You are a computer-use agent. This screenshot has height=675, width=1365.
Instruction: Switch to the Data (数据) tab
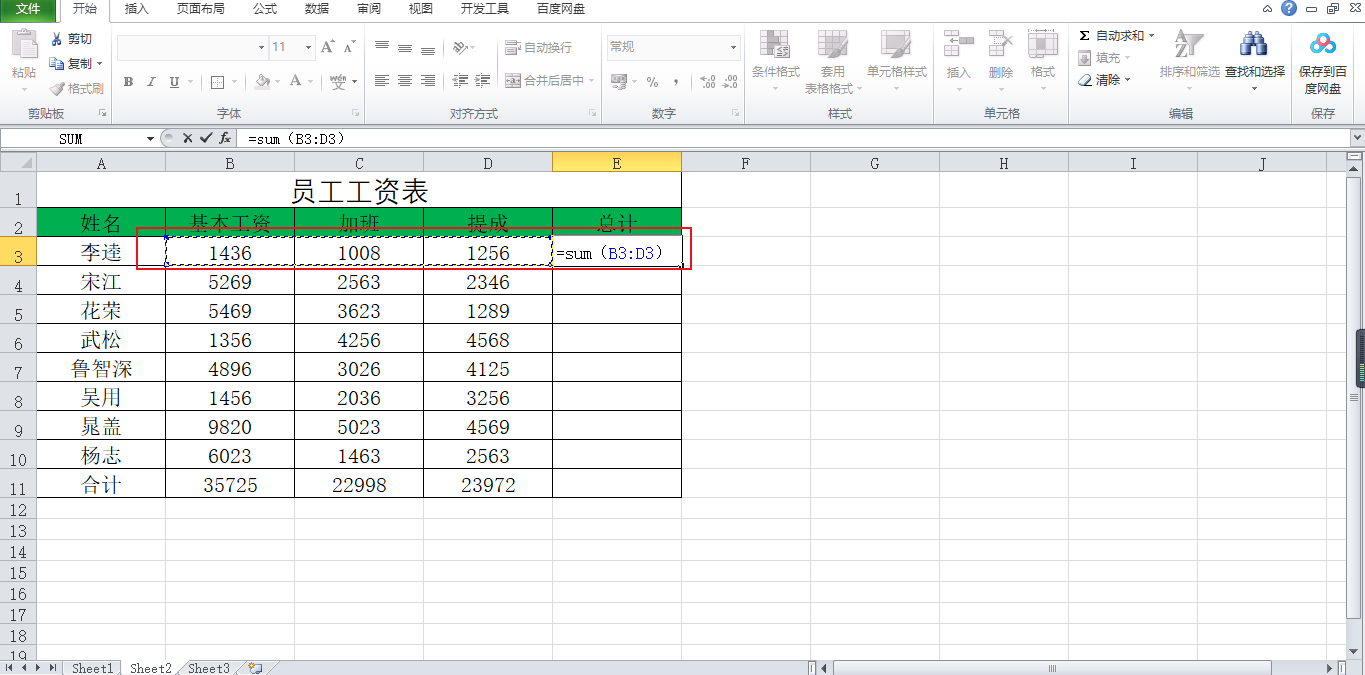click(316, 9)
